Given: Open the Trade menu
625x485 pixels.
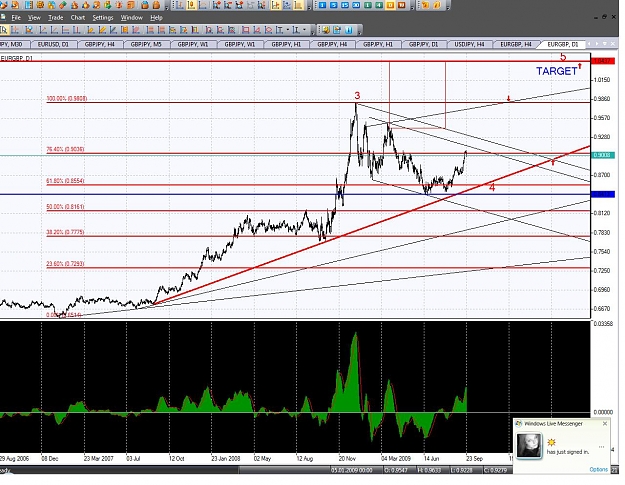Looking at the screenshot, I should tap(55, 18).
